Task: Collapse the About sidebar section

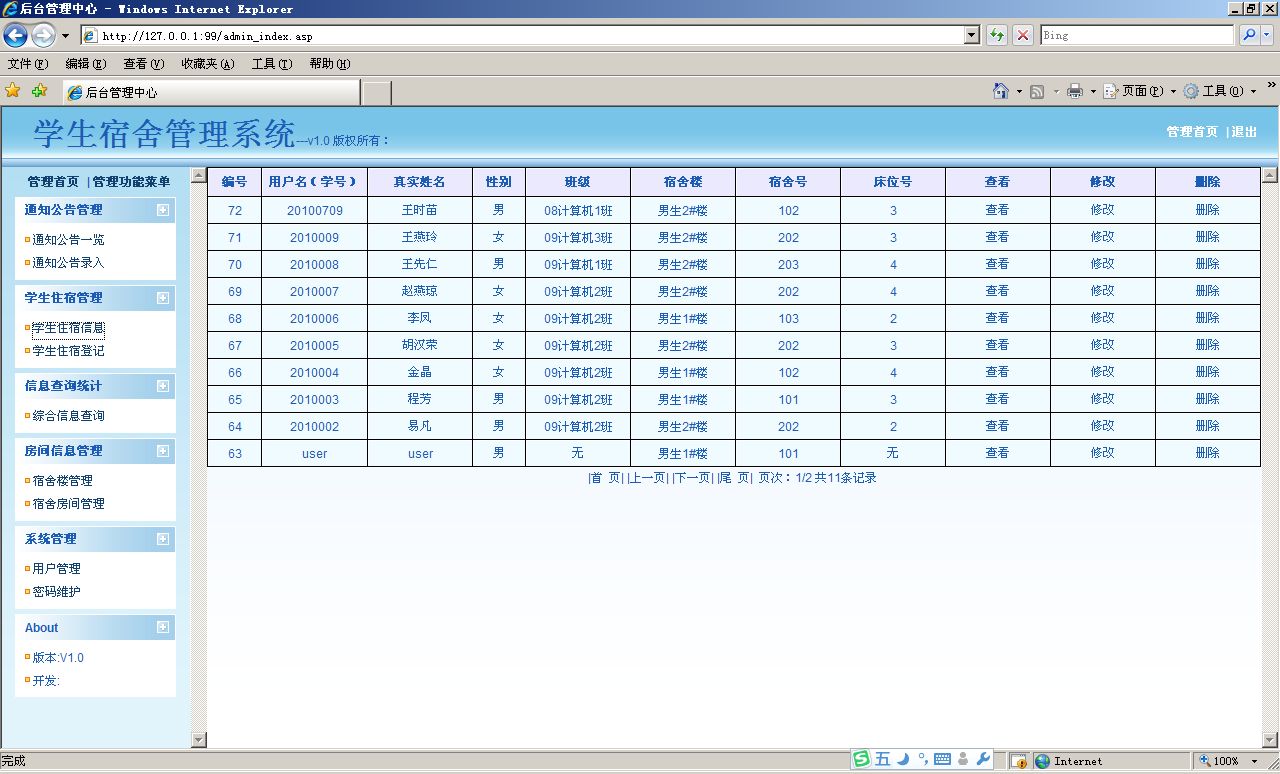Action: [163, 627]
